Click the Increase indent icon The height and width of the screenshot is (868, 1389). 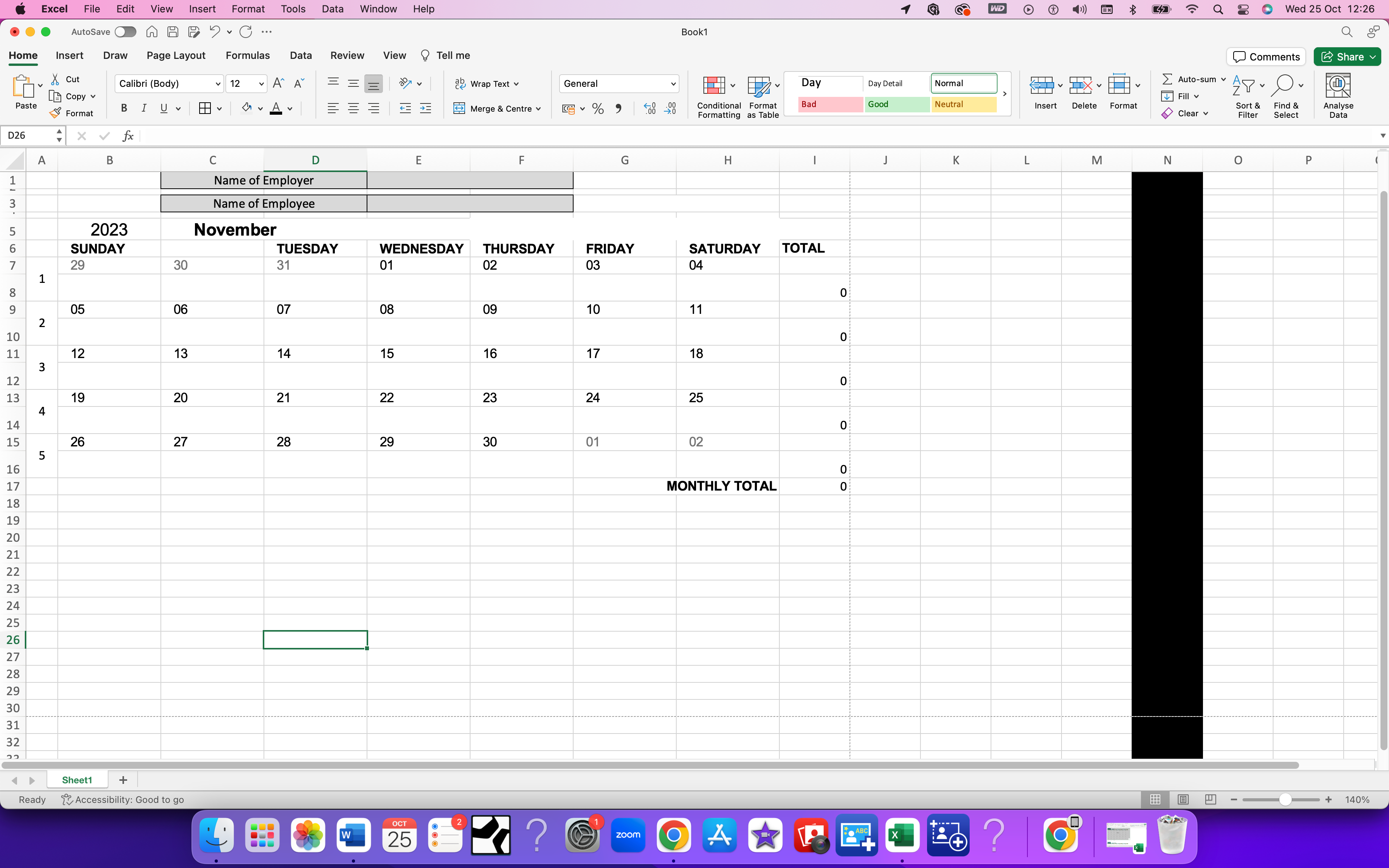click(425, 108)
